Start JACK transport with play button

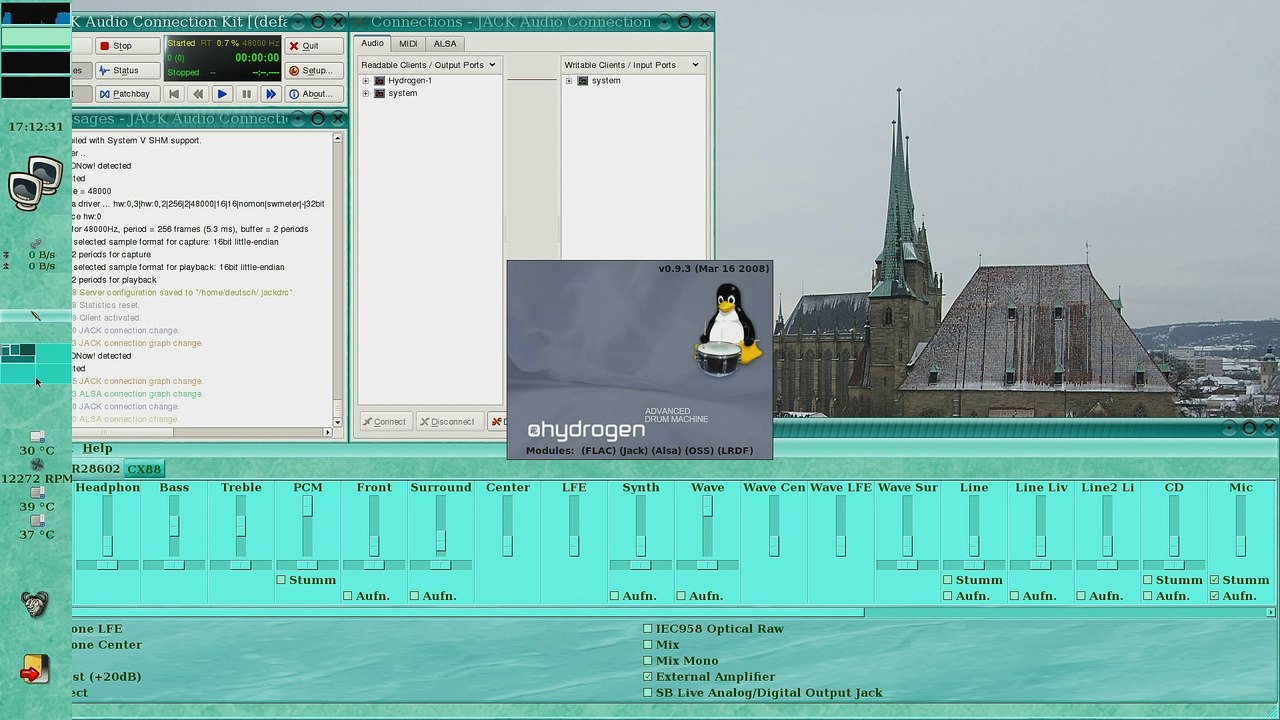pos(222,94)
